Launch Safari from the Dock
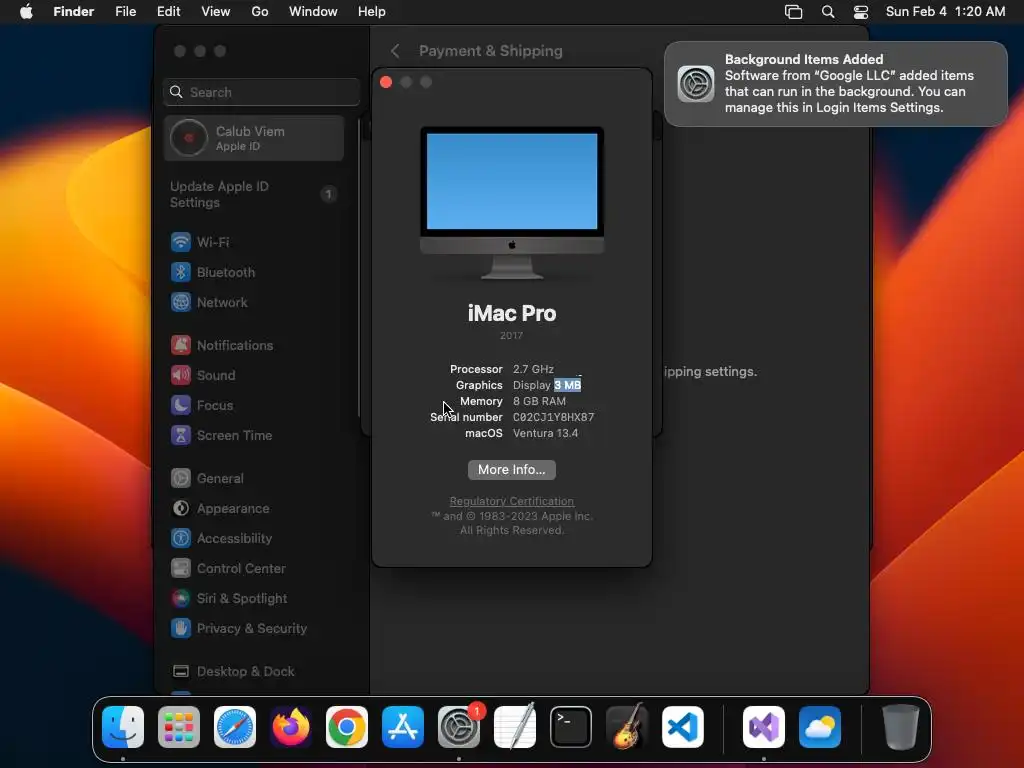Screen dimensions: 1024x768 pyautogui.click(x=235, y=727)
